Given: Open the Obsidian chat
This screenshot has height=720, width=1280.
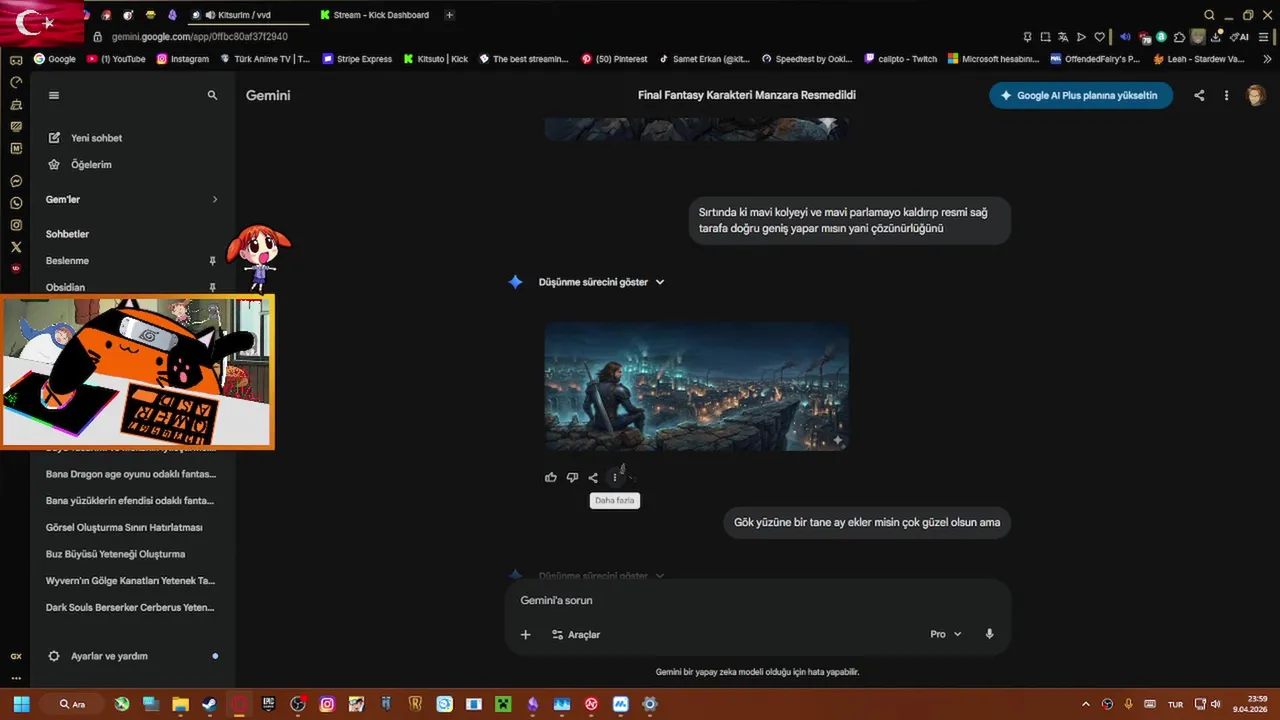Looking at the screenshot, I should tap(65, 288).
